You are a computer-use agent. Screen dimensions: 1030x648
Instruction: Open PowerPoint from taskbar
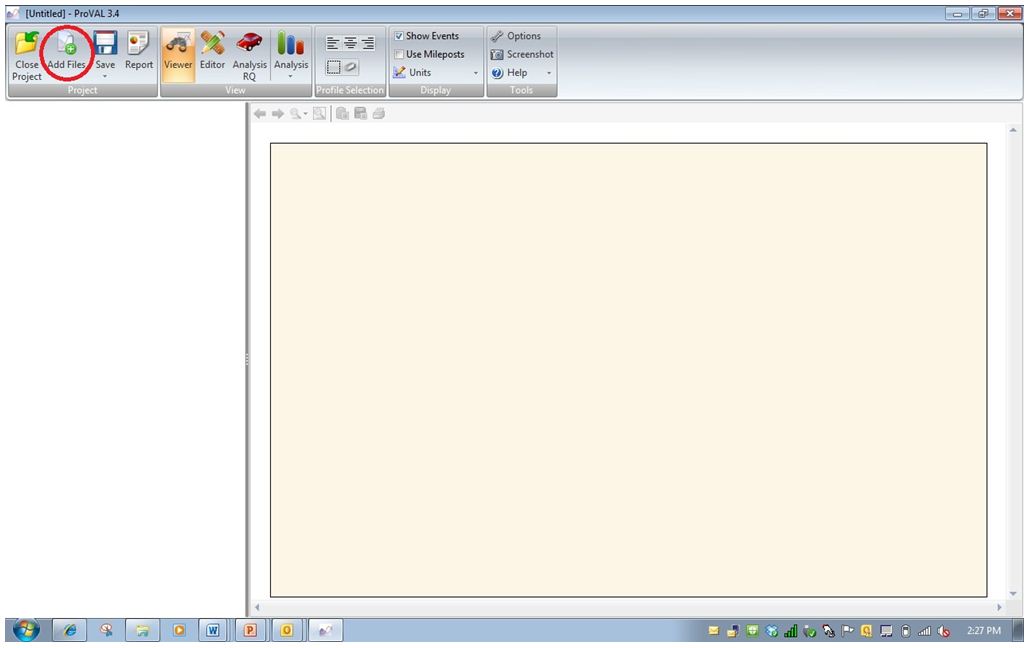pos(250,631)
